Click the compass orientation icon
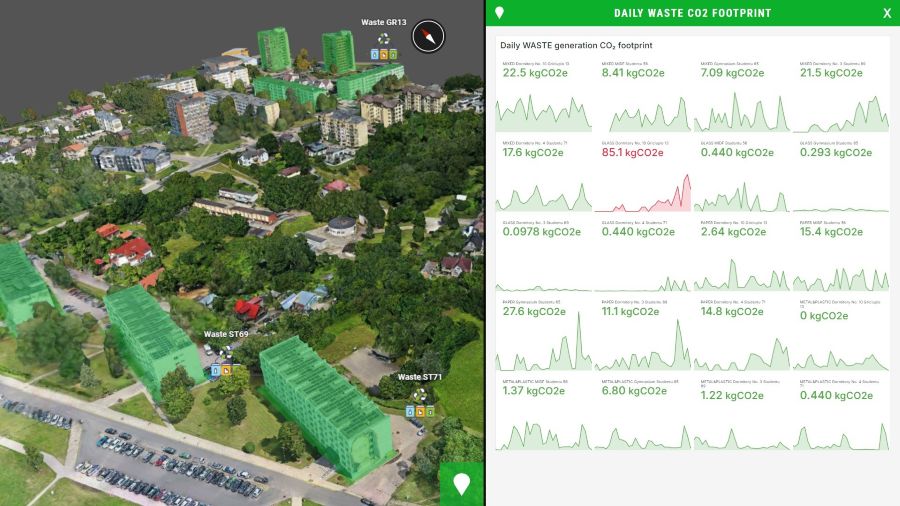 428,36
